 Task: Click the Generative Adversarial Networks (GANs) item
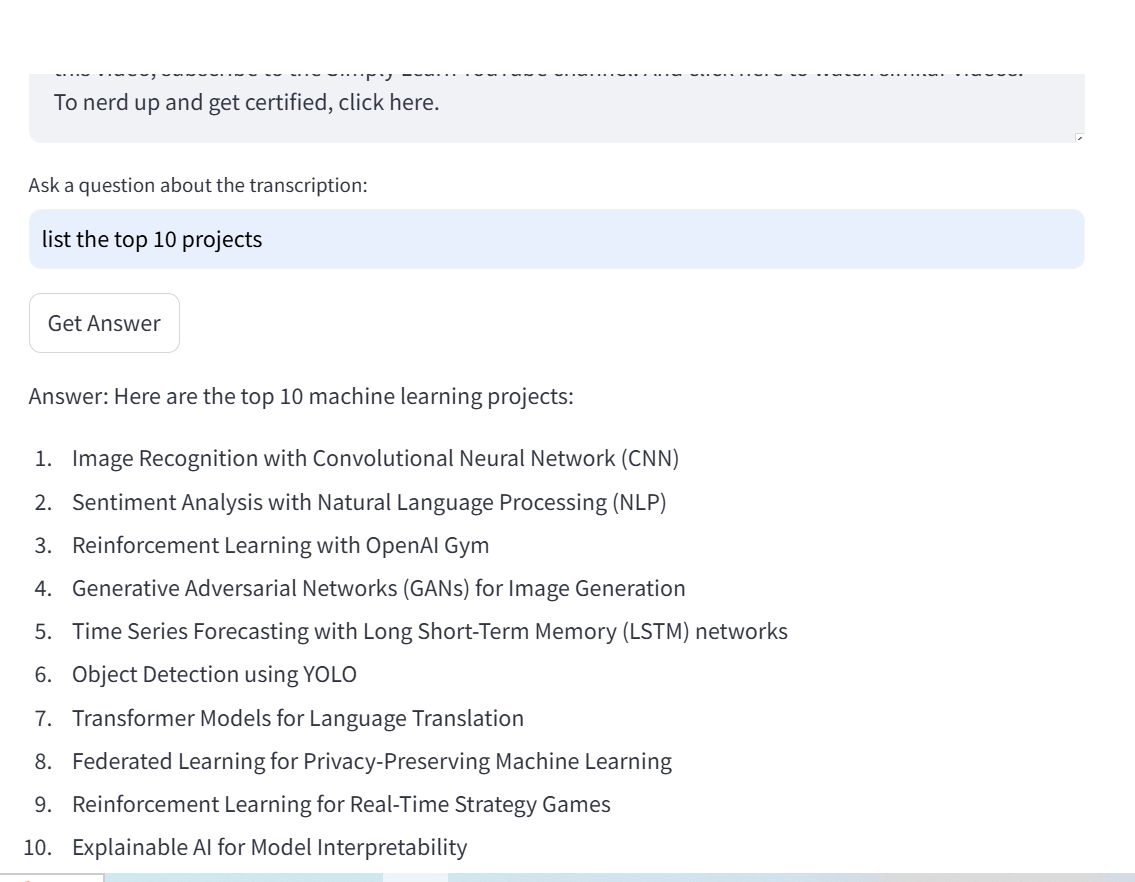(378, 588)
